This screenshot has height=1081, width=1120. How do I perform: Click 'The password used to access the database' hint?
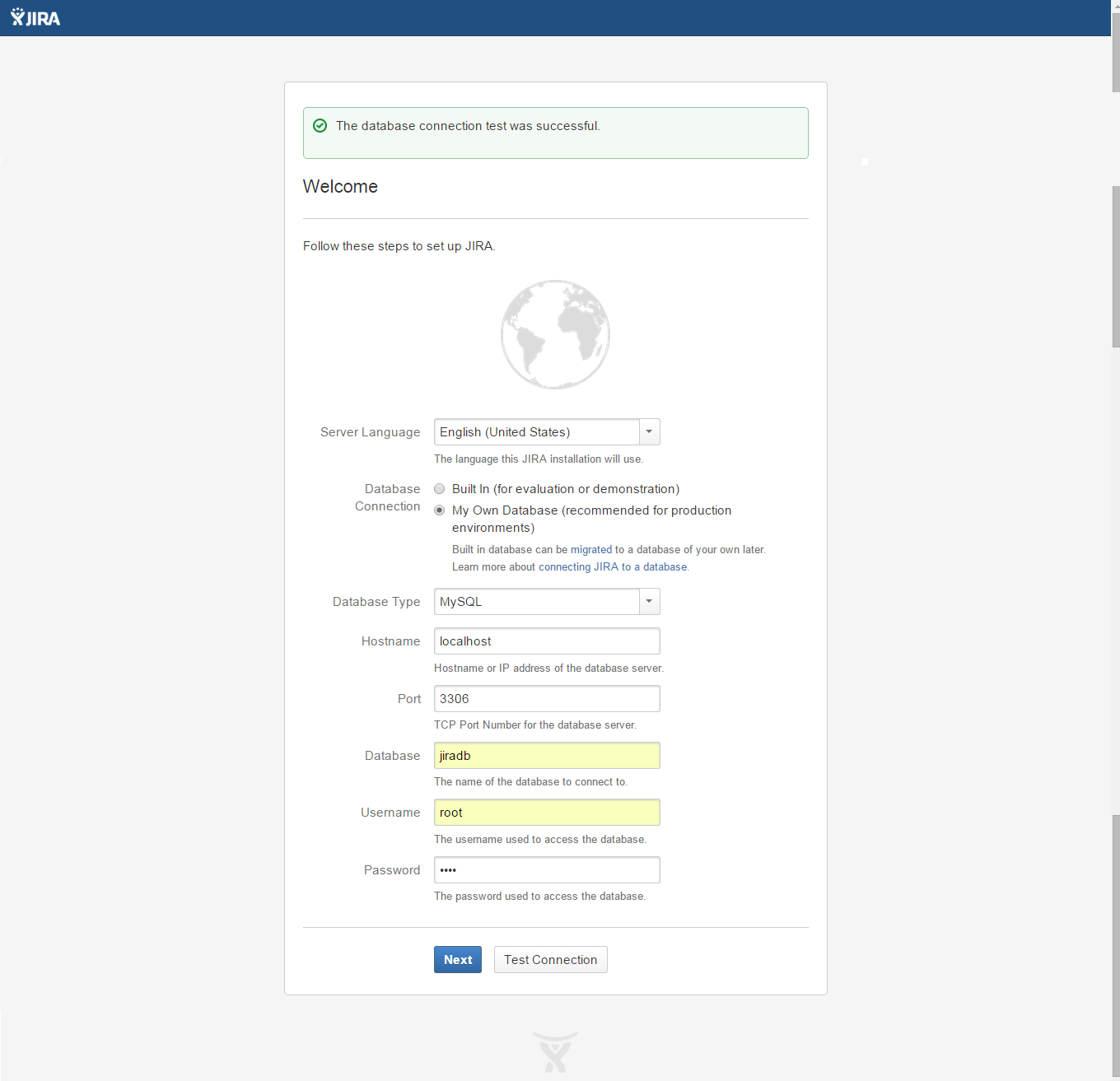point(540,897)
